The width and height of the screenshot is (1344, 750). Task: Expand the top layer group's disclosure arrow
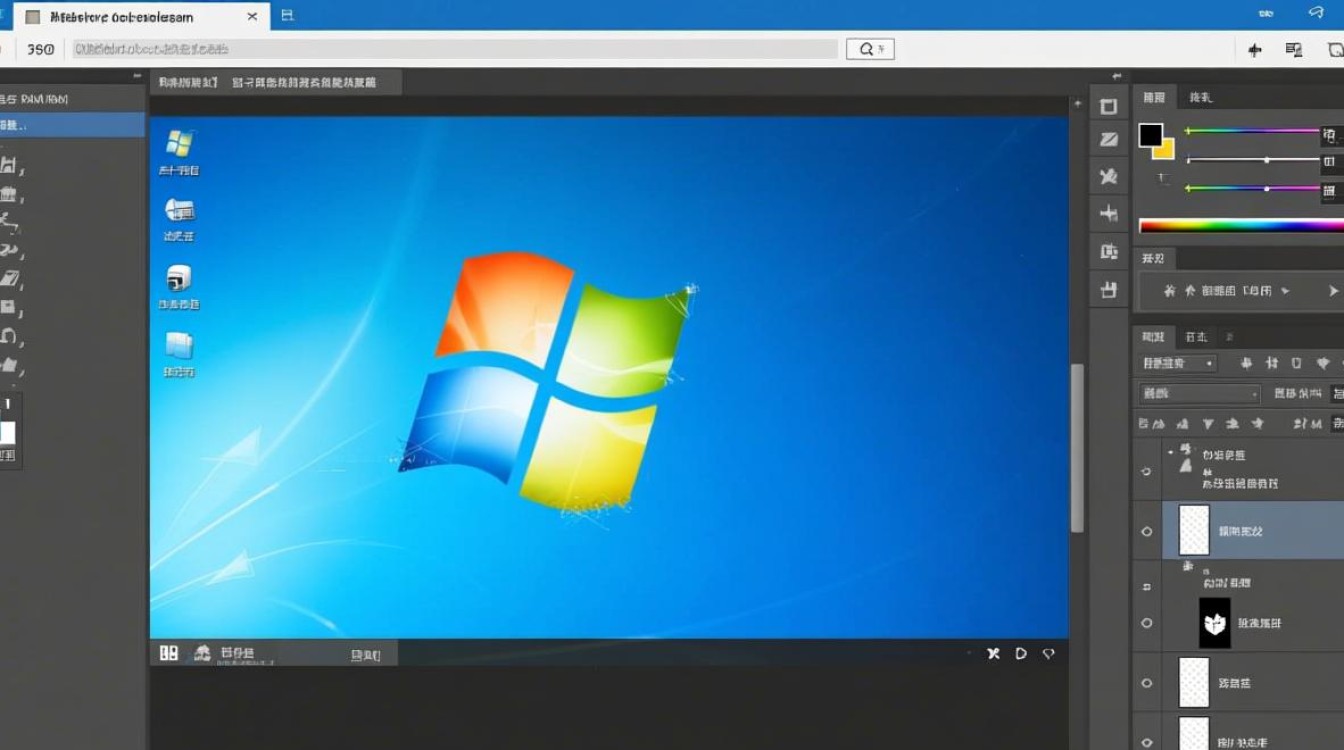pos(1171,454)
